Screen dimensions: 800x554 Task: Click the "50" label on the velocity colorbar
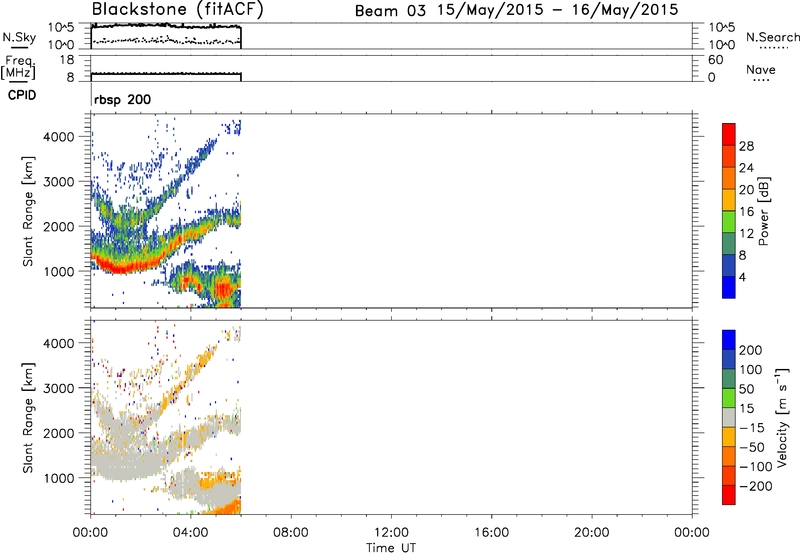[x=746, y=389]
